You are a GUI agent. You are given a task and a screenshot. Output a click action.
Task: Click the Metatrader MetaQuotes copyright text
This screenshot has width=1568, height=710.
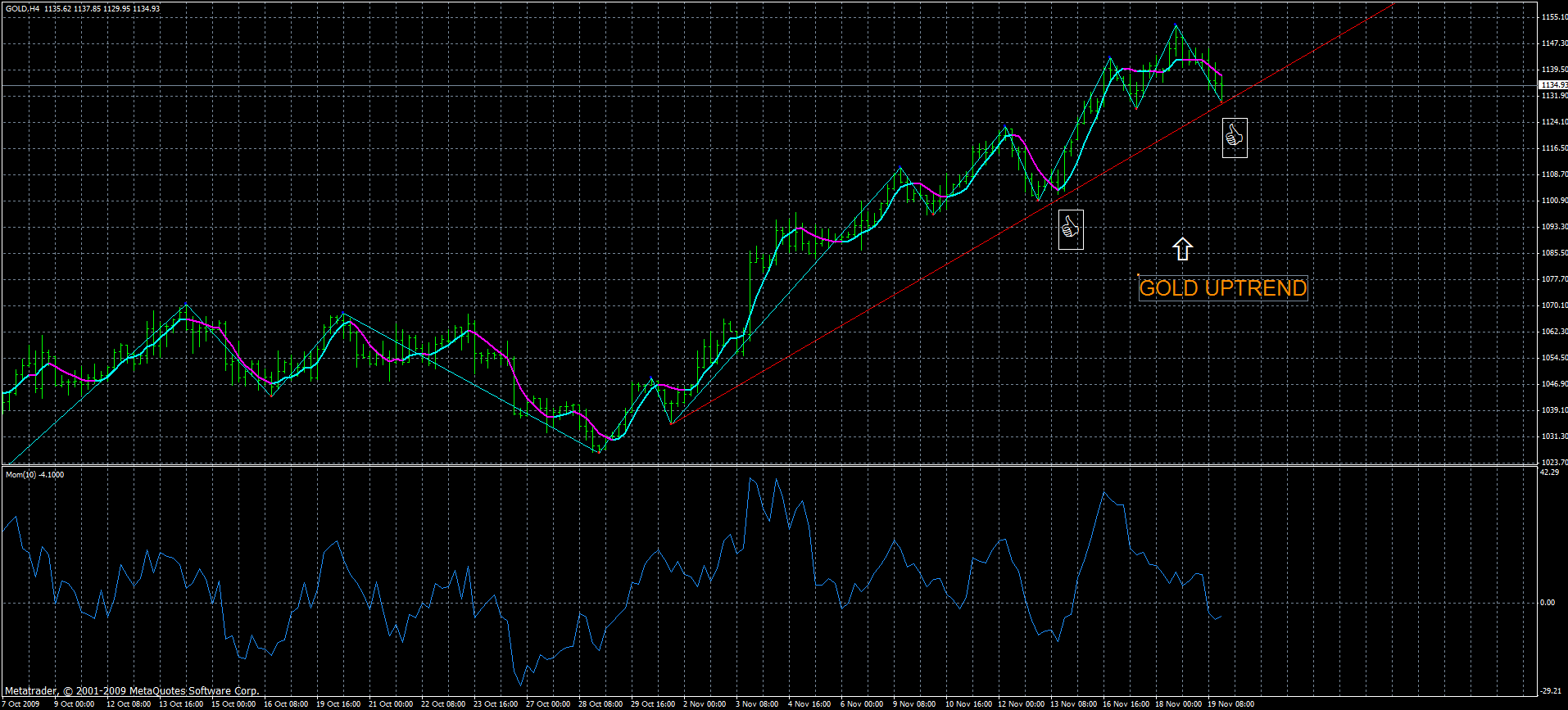[x=131, y=691]
